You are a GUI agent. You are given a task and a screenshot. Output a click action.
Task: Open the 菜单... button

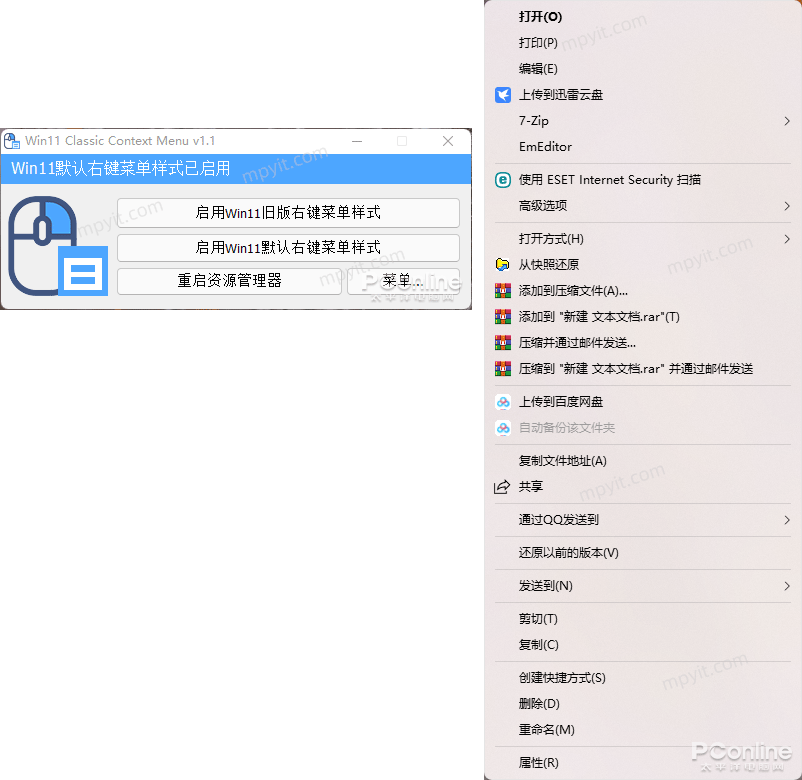[404, 281]
